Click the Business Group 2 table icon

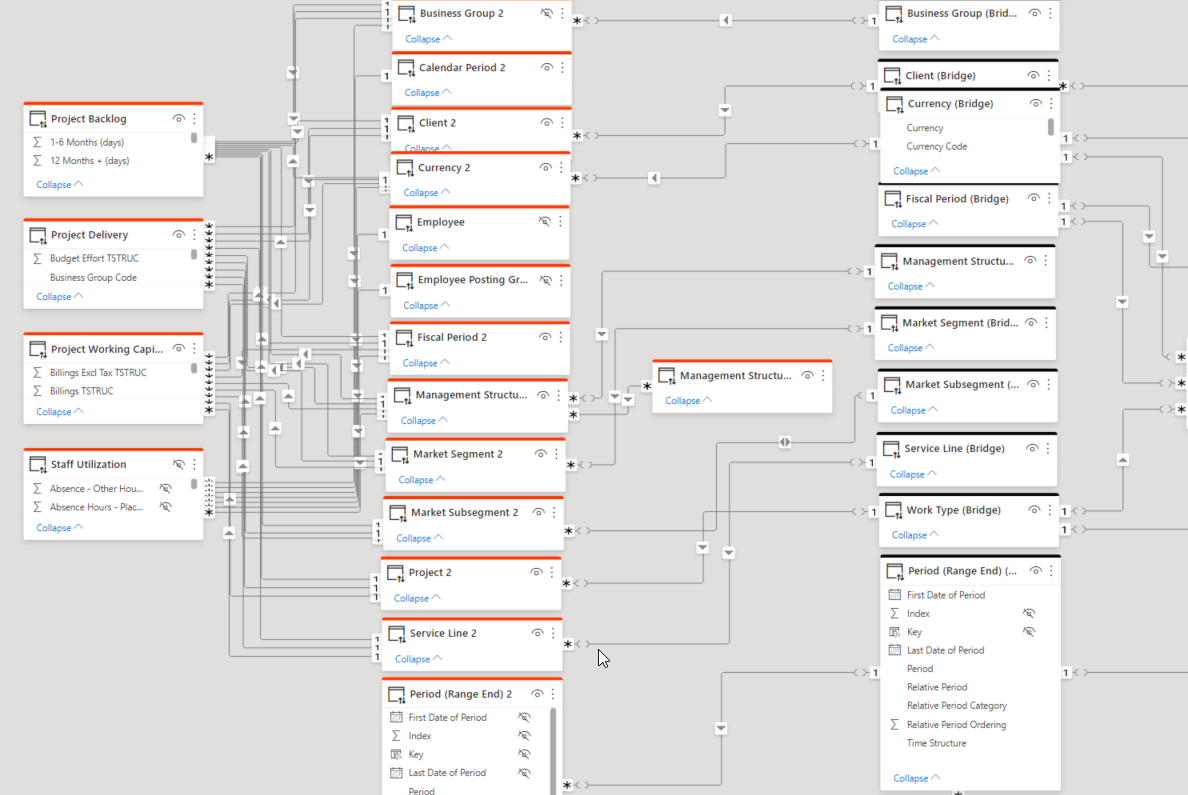pos(407,14)
